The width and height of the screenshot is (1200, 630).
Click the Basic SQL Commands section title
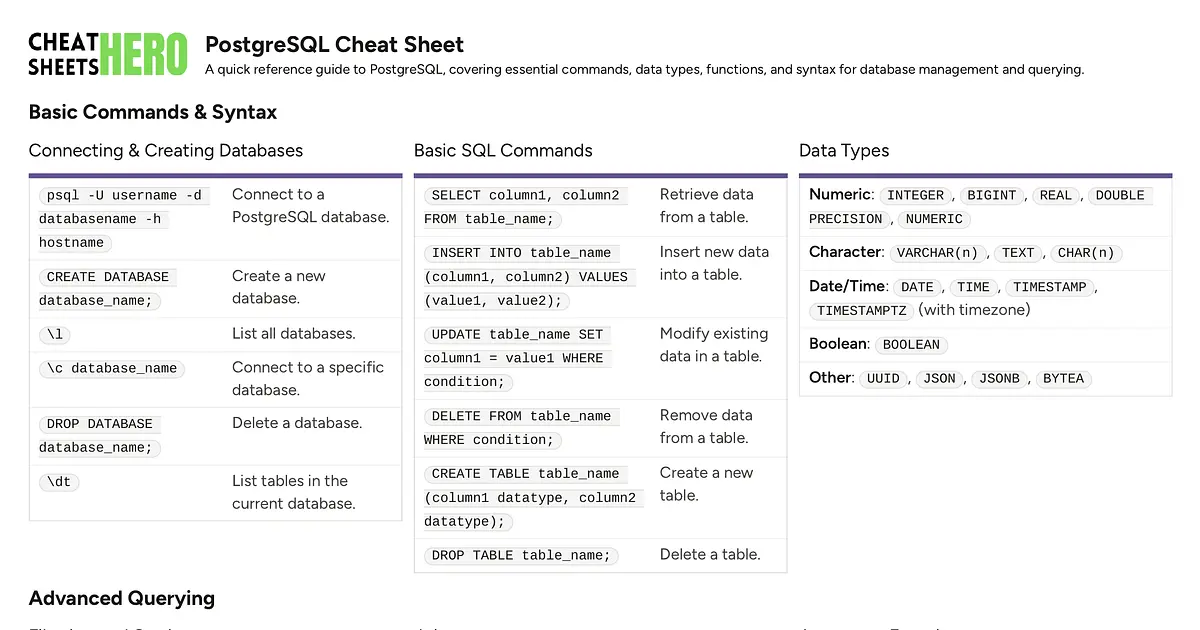point(503,151)
